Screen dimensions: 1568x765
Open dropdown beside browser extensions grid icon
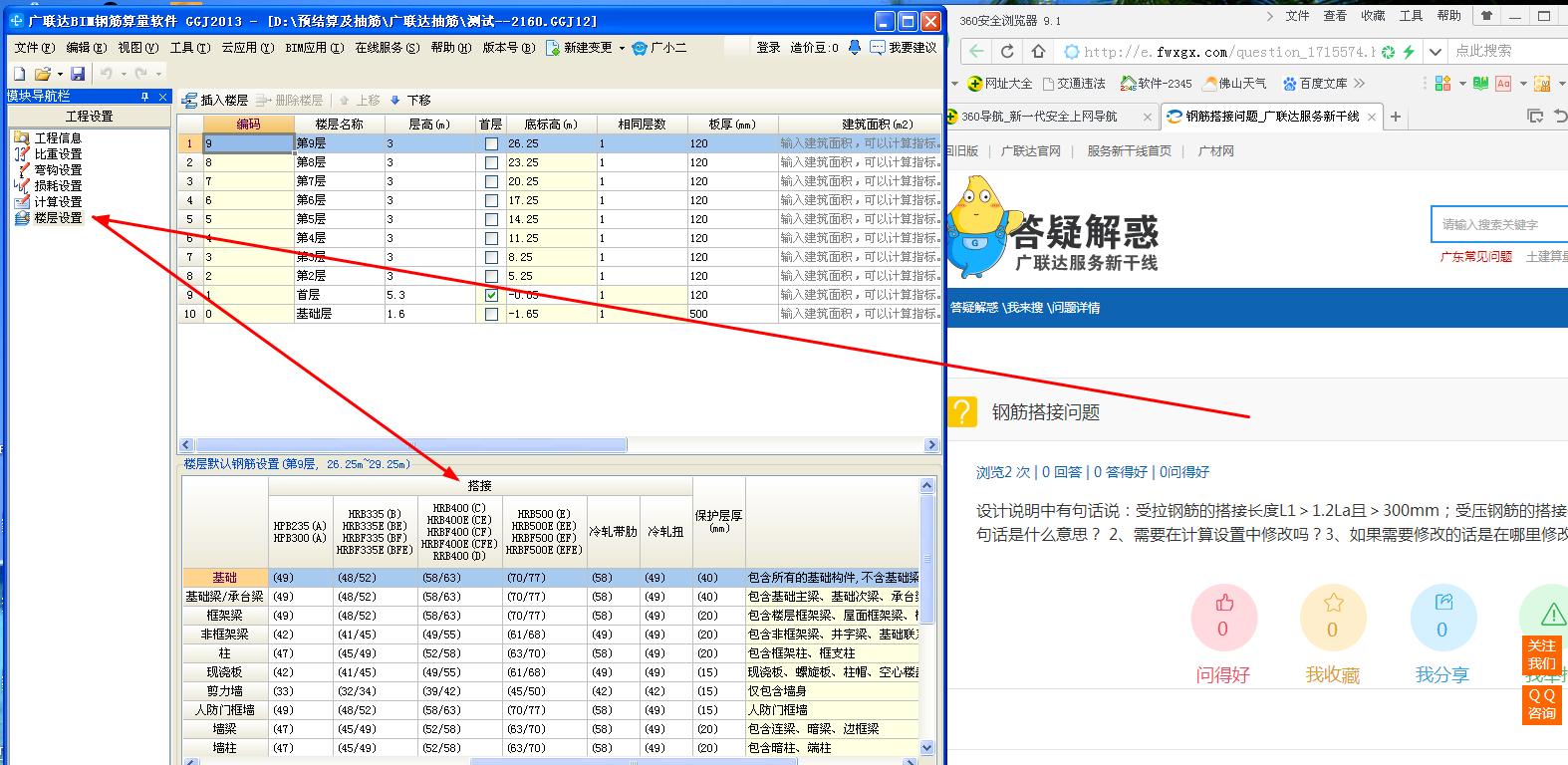tap(1462, 84)
